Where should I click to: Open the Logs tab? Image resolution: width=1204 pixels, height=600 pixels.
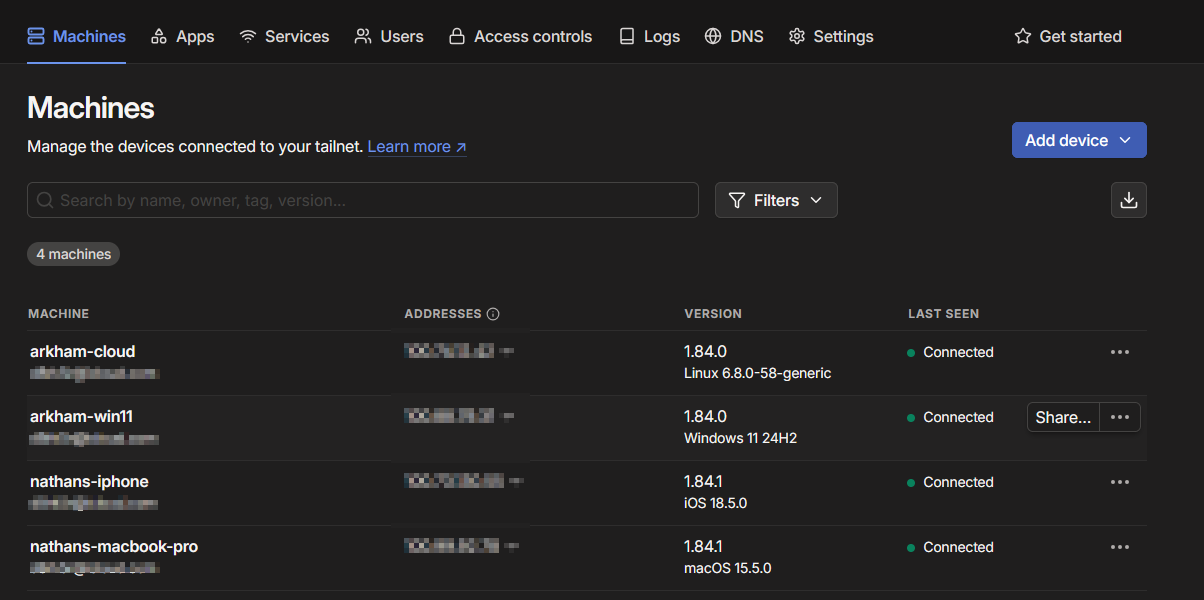649,36
